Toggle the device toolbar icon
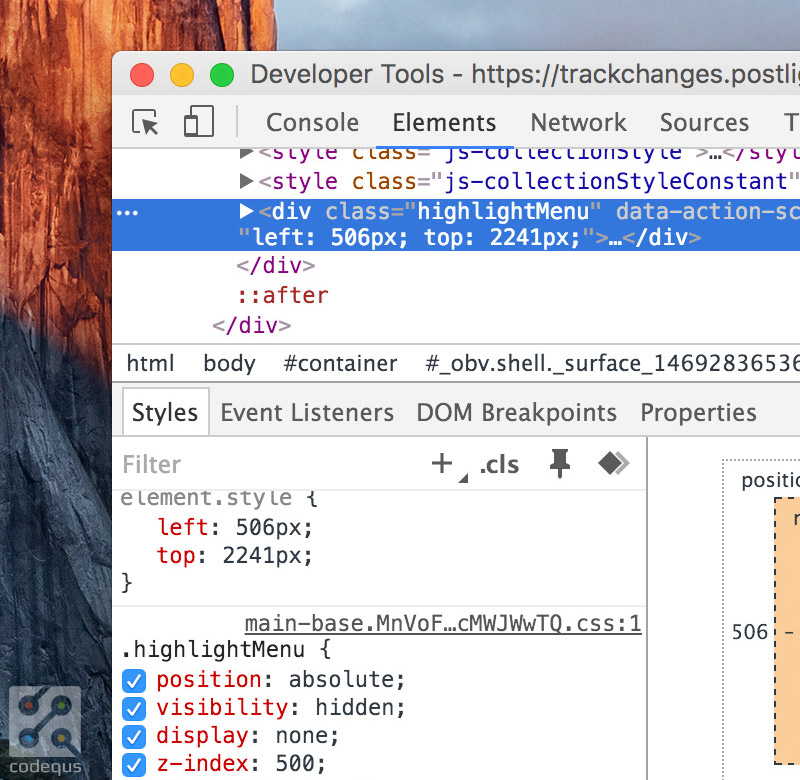Image resolution: width=800 pixels, height=780 pixels. [198, 120]
